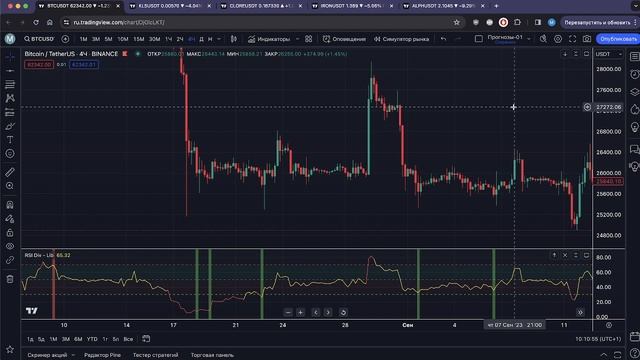The height and width of the screenshot is (360, 640).
Task: Toggle lock all drawings
Action: [10, 233]
